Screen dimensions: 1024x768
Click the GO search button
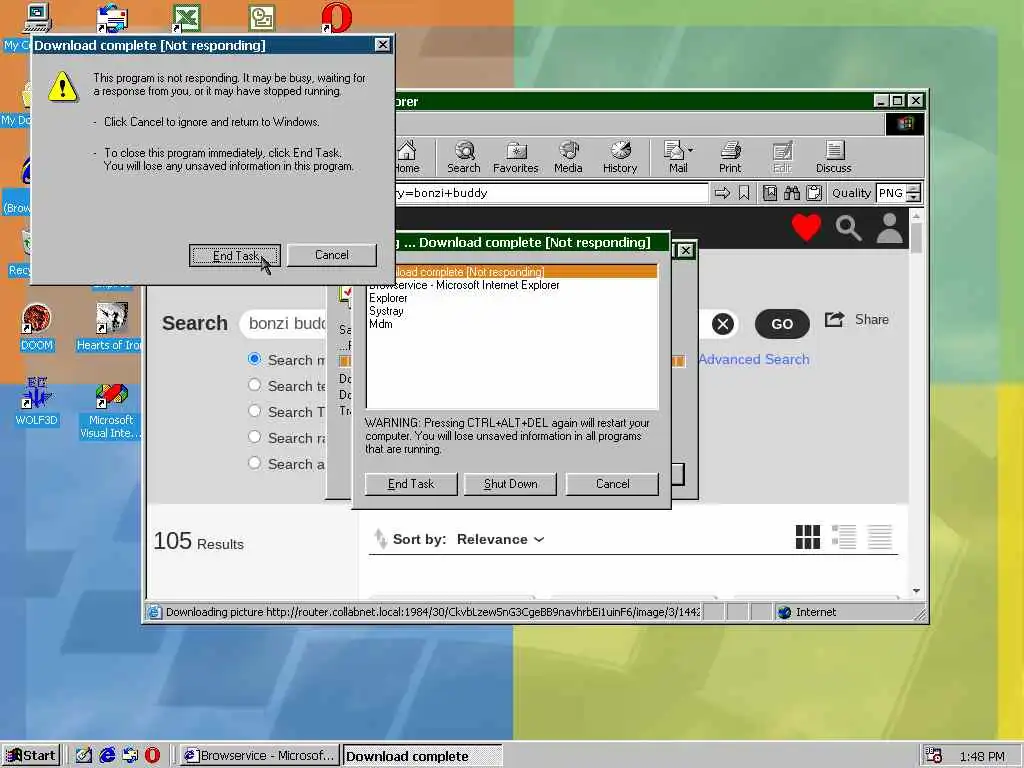pyautogui.click(x=782, y=324)
